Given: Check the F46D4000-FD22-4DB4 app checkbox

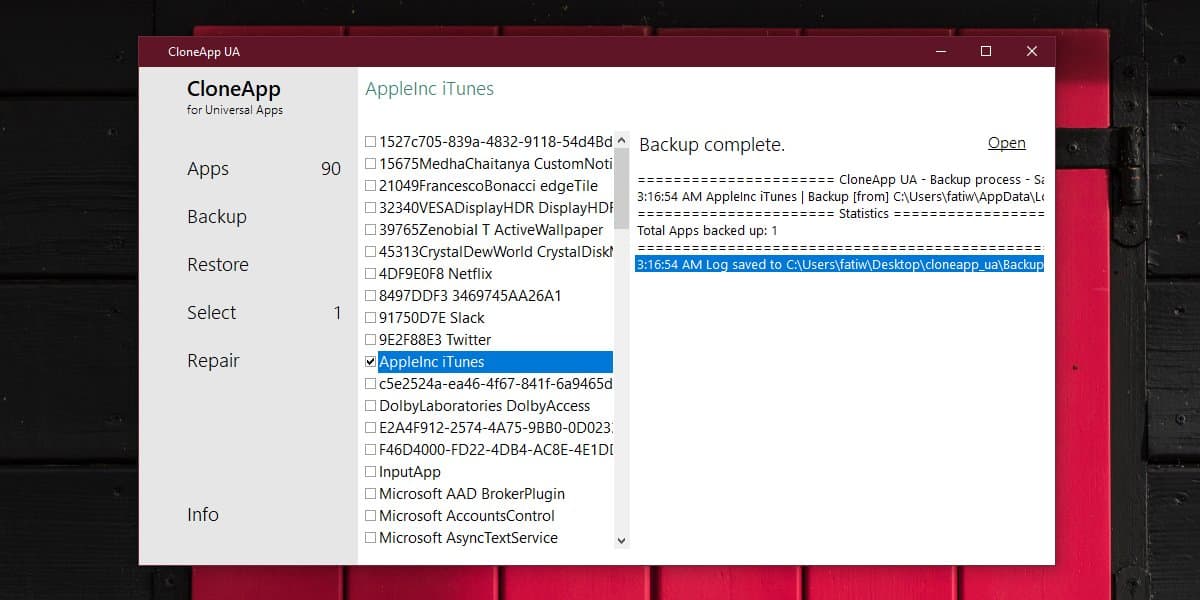Looking at the screenshot, I should (x=371, y=450).
